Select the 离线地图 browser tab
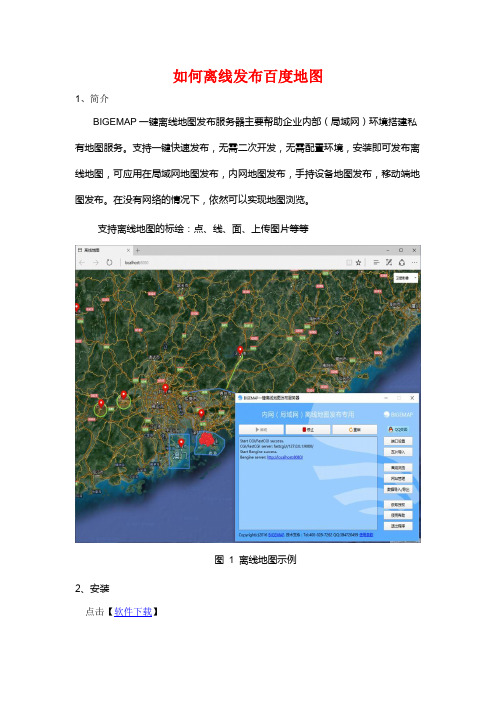The image size is (496, 702). point(103,250)
